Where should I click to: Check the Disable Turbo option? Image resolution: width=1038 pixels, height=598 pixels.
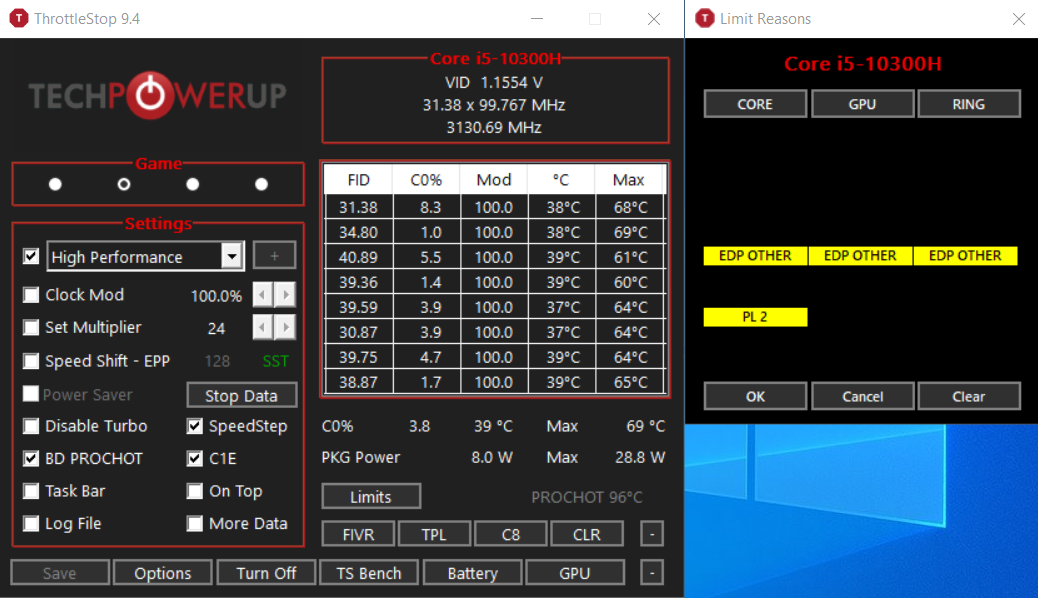coord(31,426)
